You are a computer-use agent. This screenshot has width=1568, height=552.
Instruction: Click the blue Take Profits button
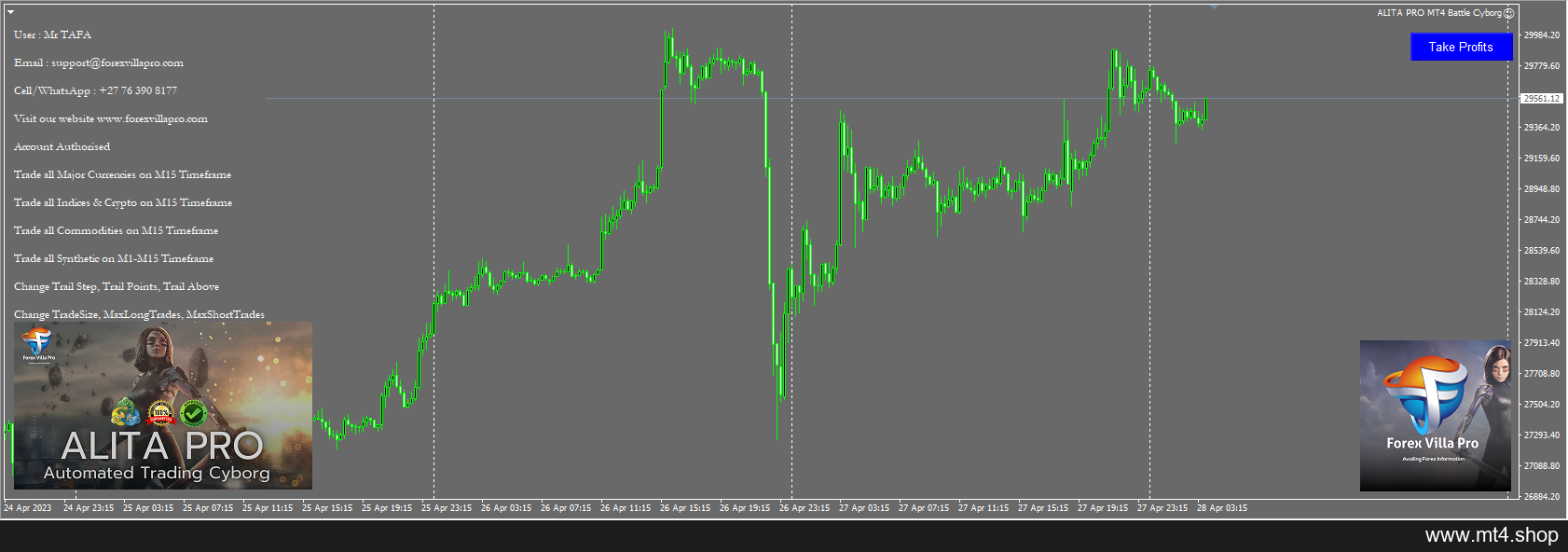click(x=1461, y=47)
